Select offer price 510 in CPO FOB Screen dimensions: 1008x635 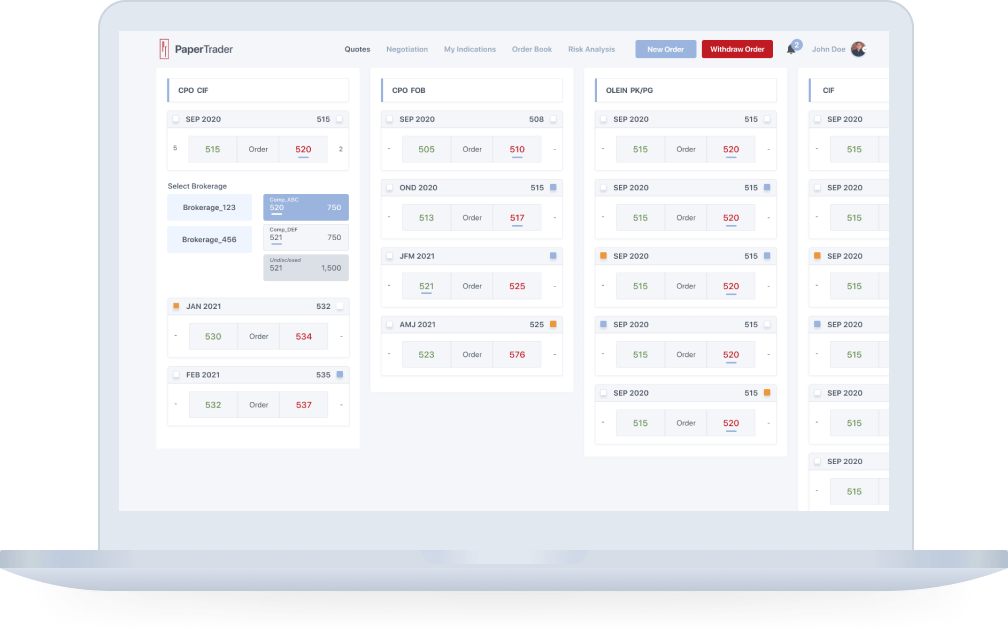pos(517,149)
